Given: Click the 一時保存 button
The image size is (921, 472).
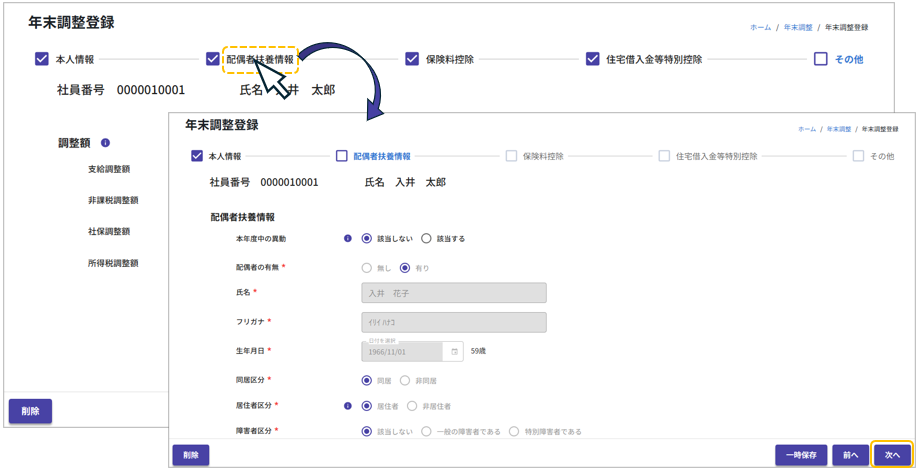Looking at the screenshot, I should [x=800, y=455].
